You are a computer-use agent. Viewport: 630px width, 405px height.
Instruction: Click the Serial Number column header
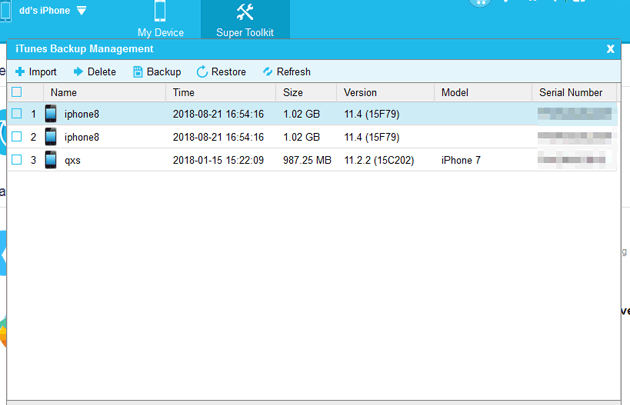tap(571, 92)
